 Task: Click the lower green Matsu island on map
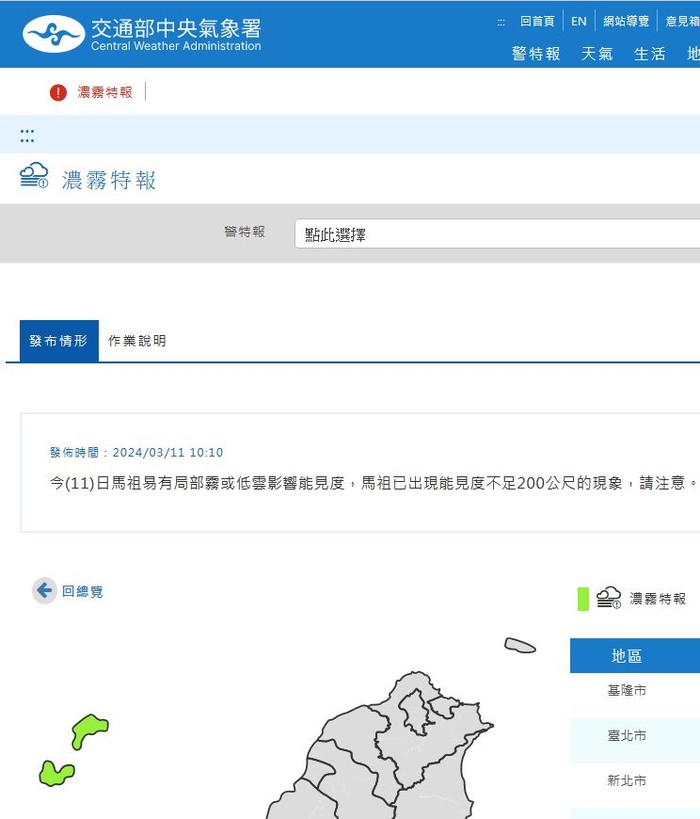click(x=56, y=773)
